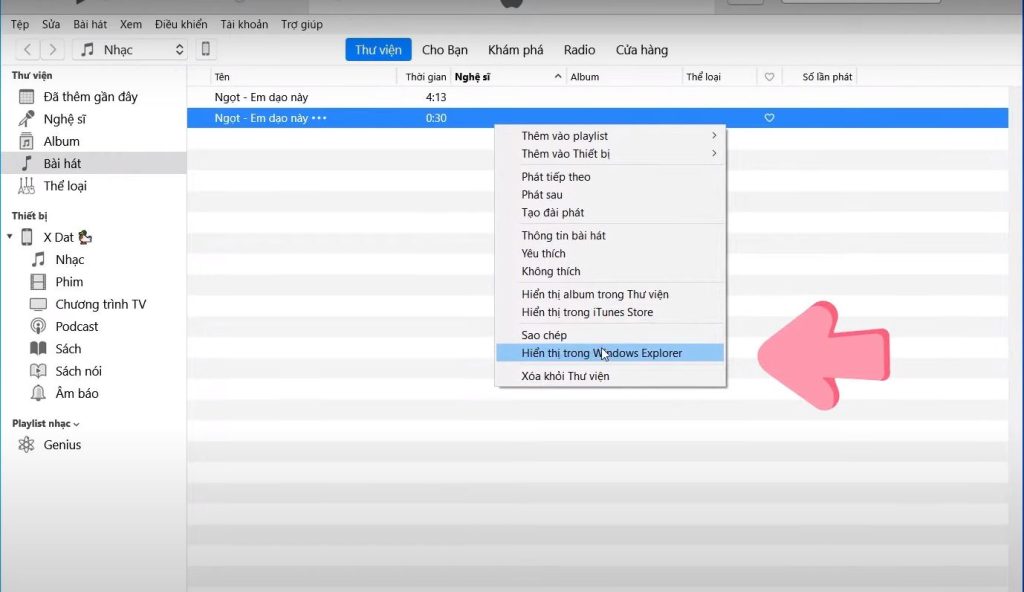Screen dimensions: 1024x592
Task: Click the forward navigation arrow
Action: click(x=52, y=50)
